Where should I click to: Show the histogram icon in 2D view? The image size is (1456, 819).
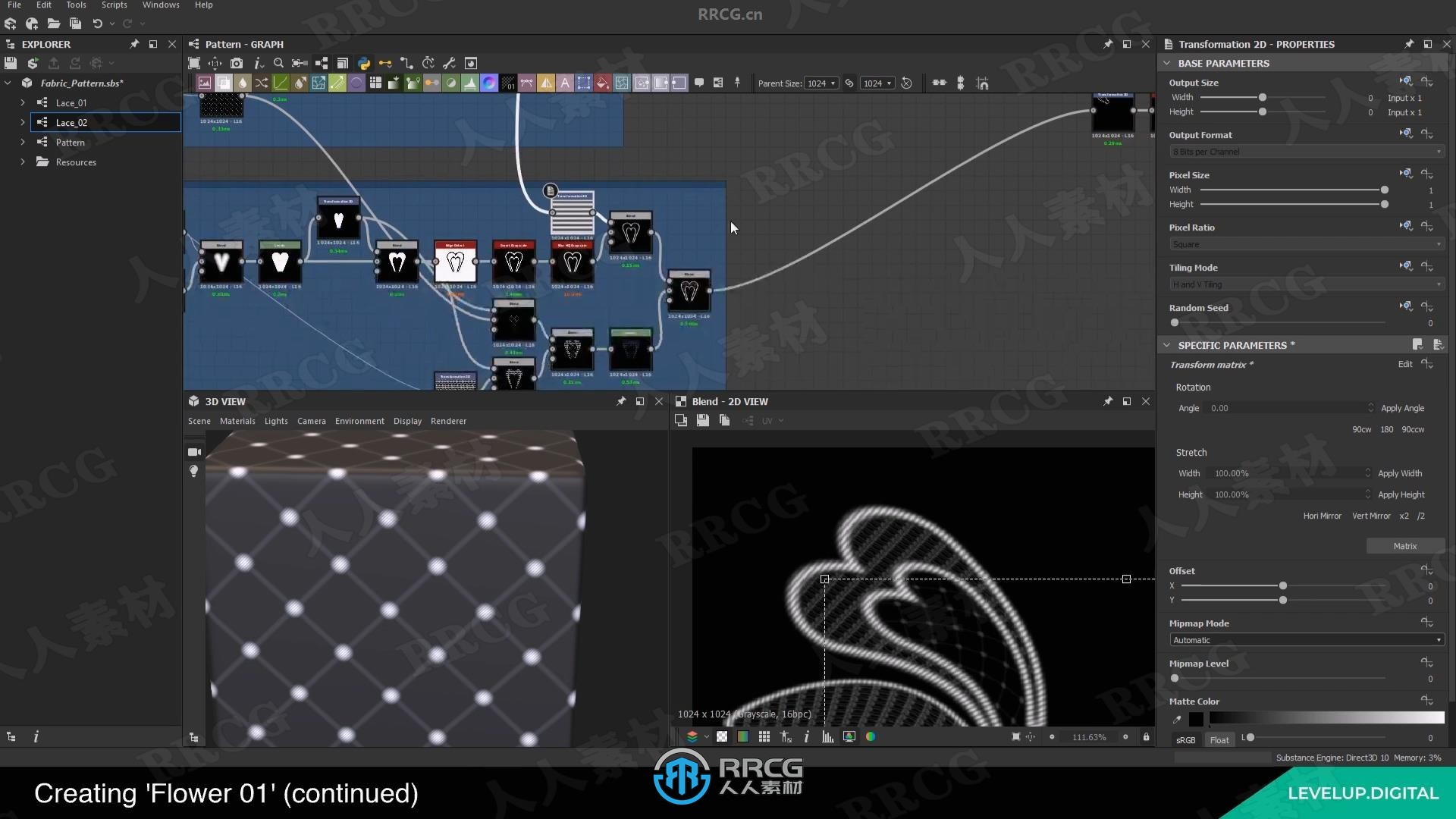pyautogui.click(x=828, y=736)
